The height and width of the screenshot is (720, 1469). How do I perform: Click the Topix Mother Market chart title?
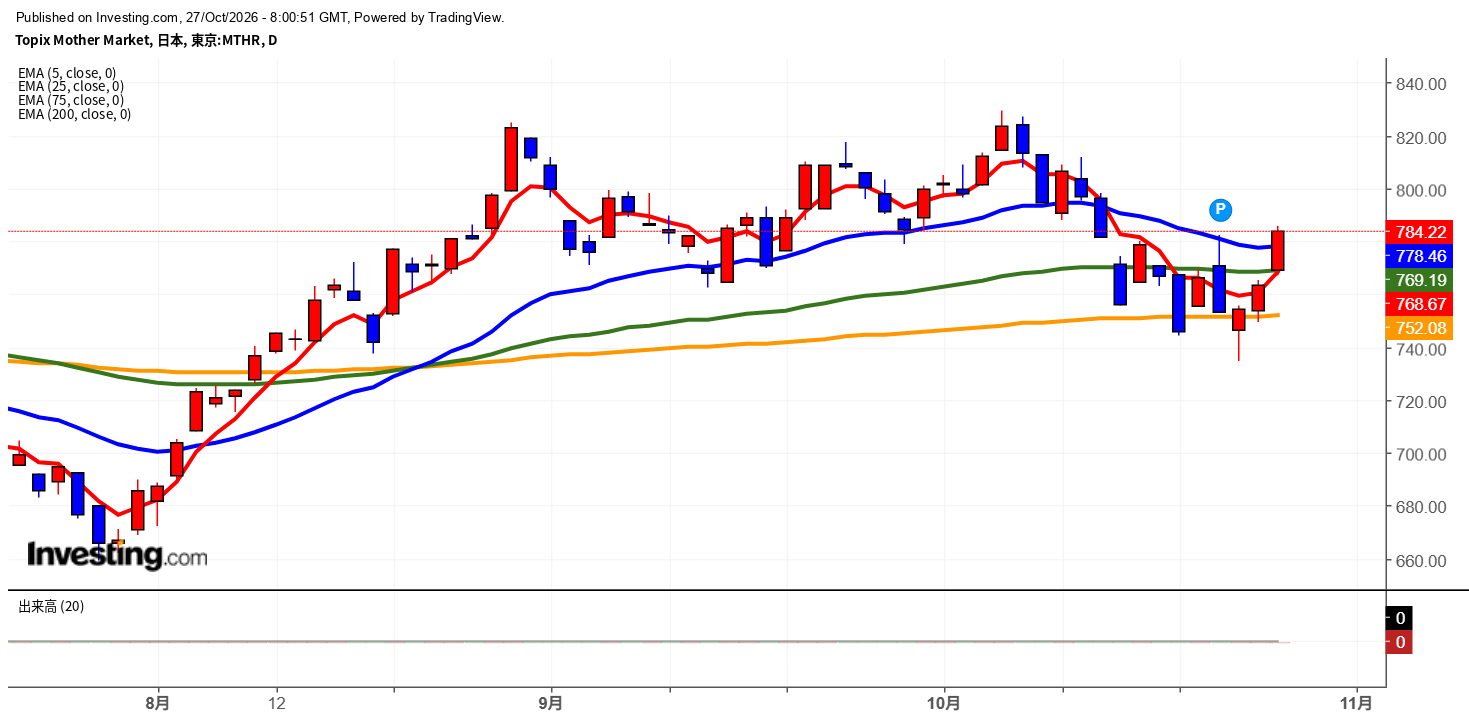click(147, 41)
